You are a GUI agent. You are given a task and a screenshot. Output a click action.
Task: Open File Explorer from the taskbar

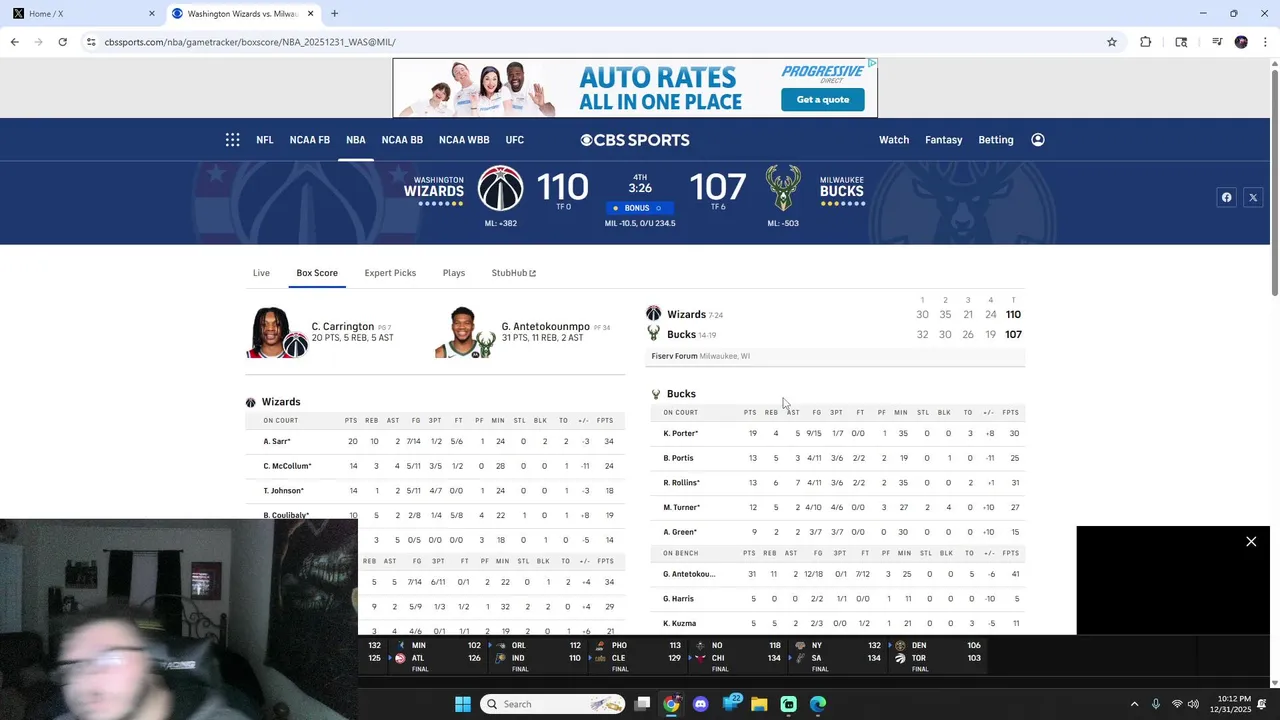(x=759, y=704)
